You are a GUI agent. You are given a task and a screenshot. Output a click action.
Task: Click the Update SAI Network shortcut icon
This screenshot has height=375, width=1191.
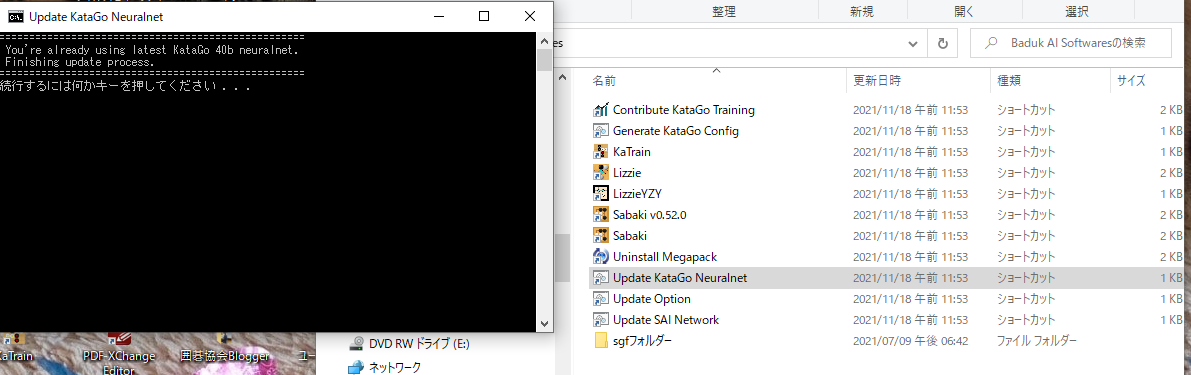coord(601,320)
